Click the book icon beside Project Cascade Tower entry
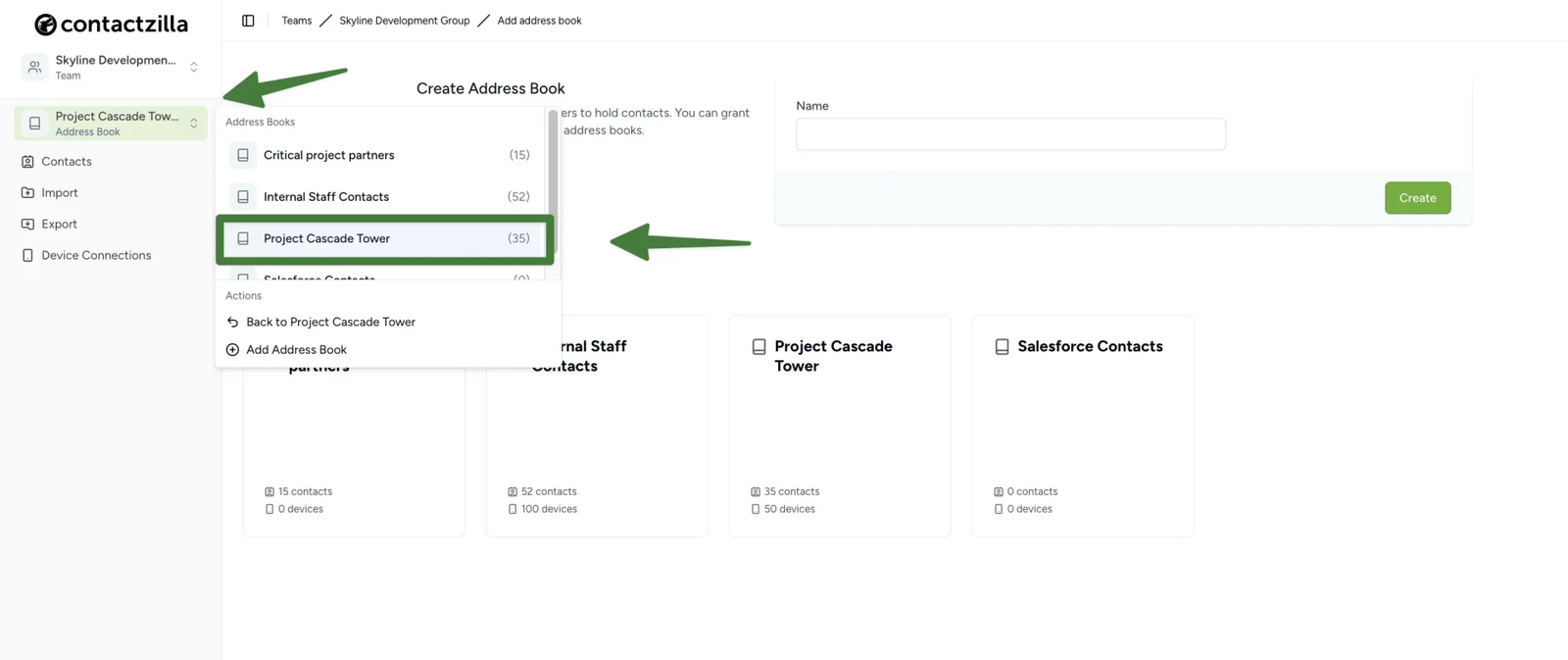 tap(243, 238)
